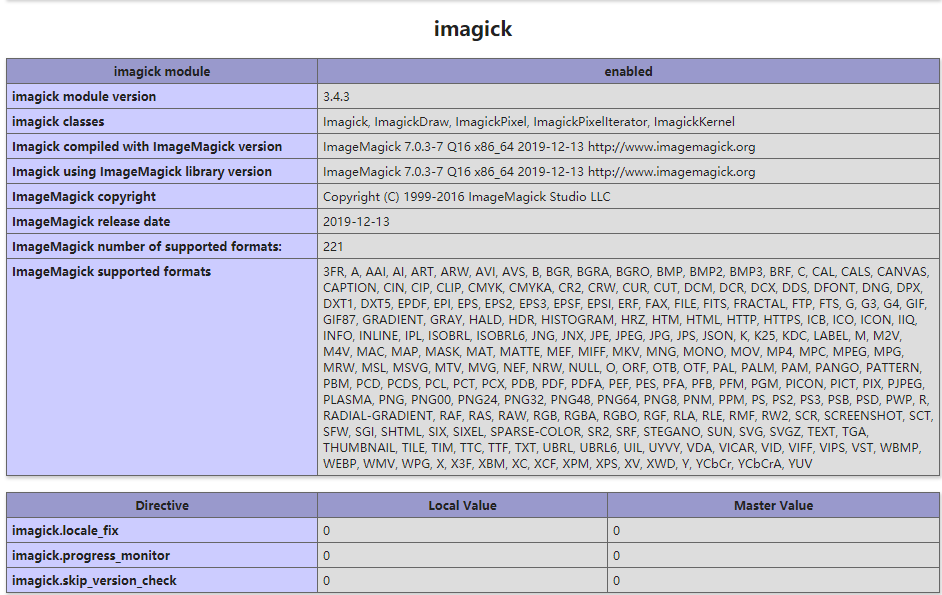Viewport: 942px width, 595px height.
Task: Click the "imagick.skip_version_check" directive name
Action: point(94,581)
